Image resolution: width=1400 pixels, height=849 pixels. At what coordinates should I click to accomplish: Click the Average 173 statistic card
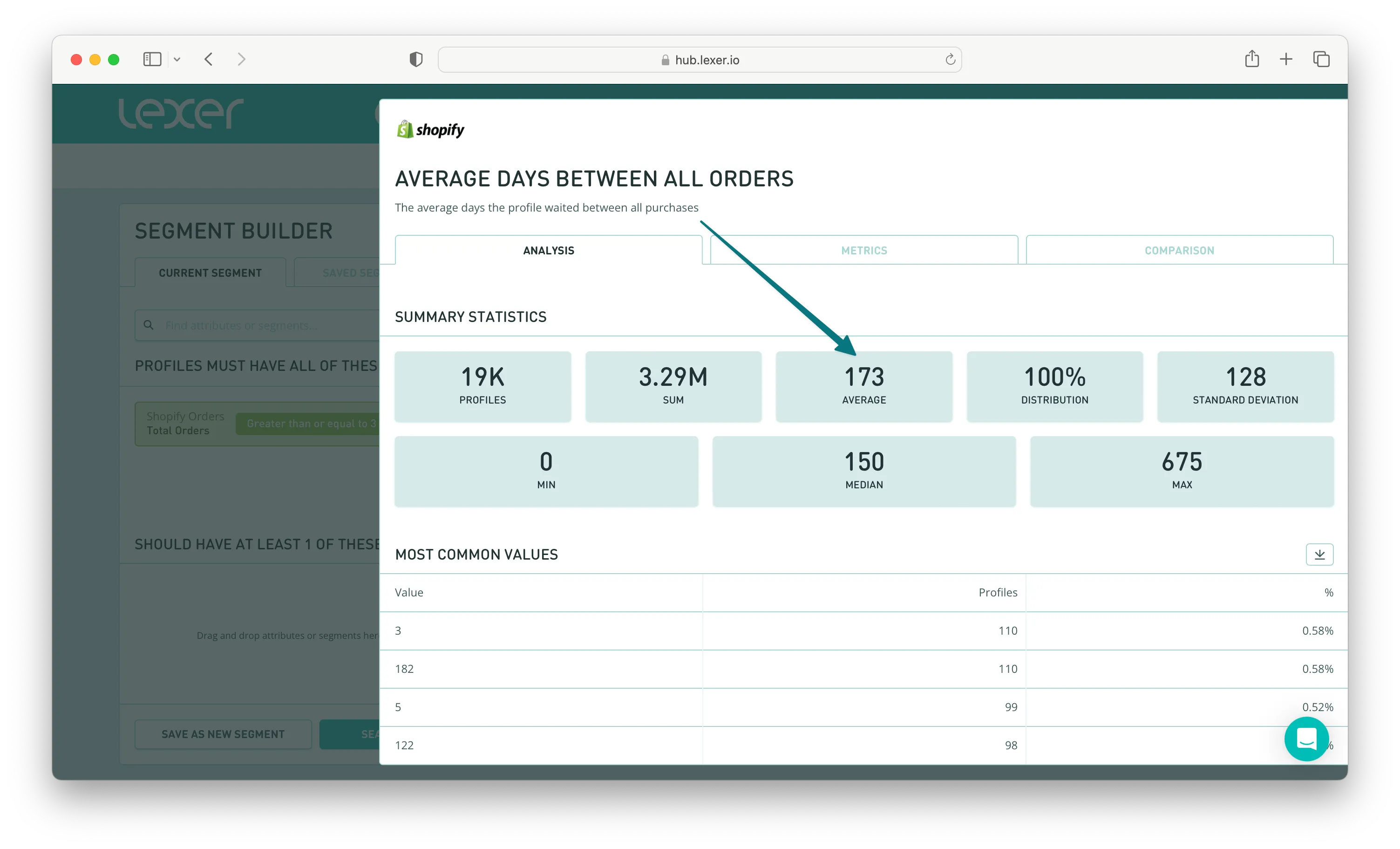pyautogui.click(x=863, y=386)
